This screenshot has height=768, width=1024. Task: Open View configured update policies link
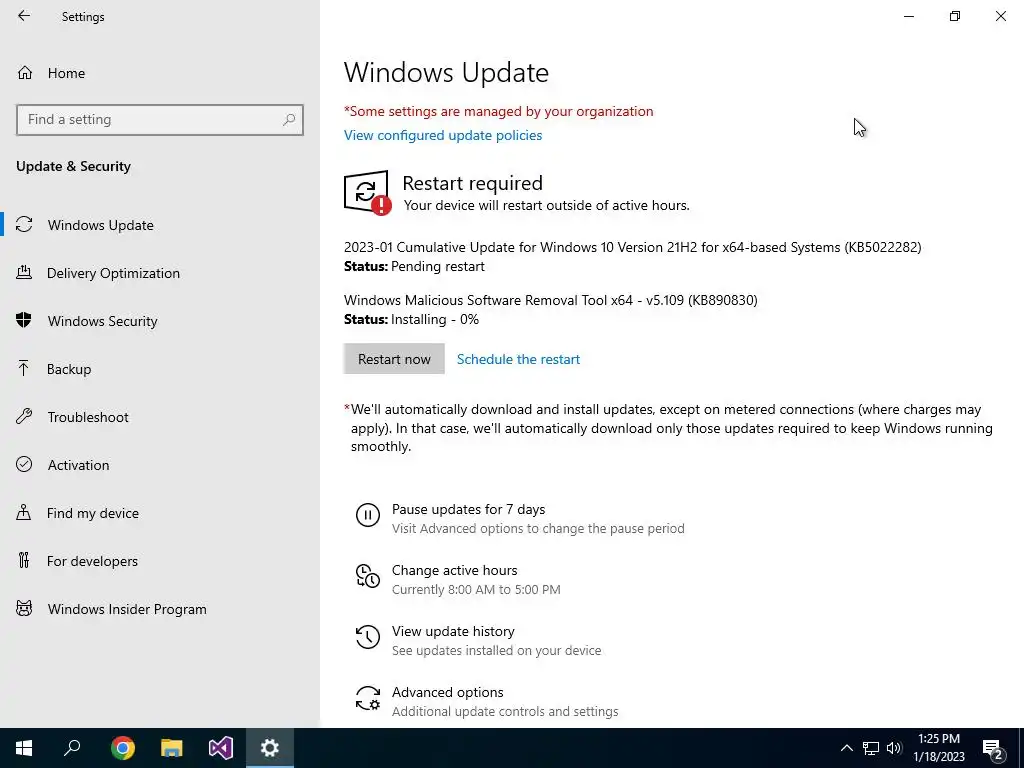point(443,135)
